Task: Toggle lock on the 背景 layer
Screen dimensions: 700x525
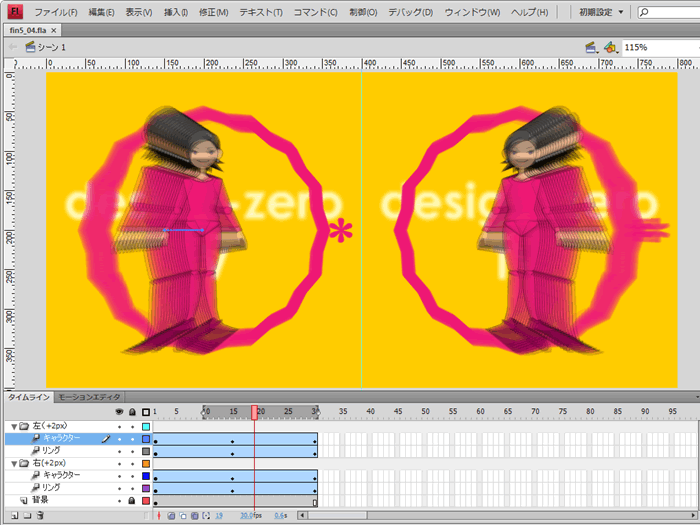Action: (x=132, y=500)
